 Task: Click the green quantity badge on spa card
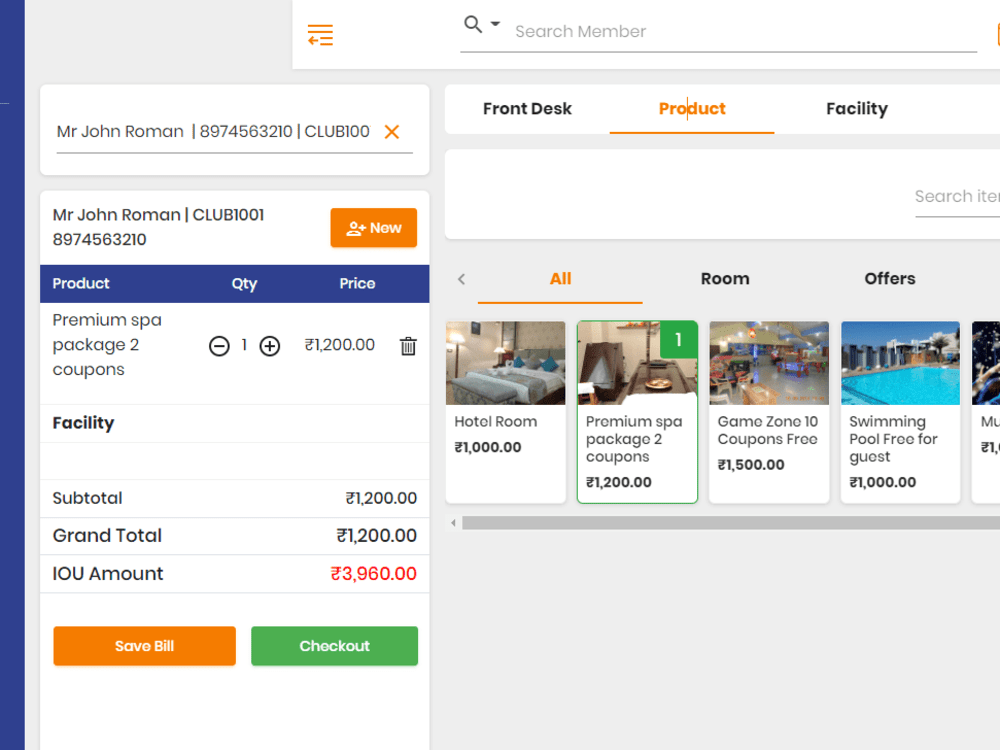pyautogui.click(x=679, y=340)
